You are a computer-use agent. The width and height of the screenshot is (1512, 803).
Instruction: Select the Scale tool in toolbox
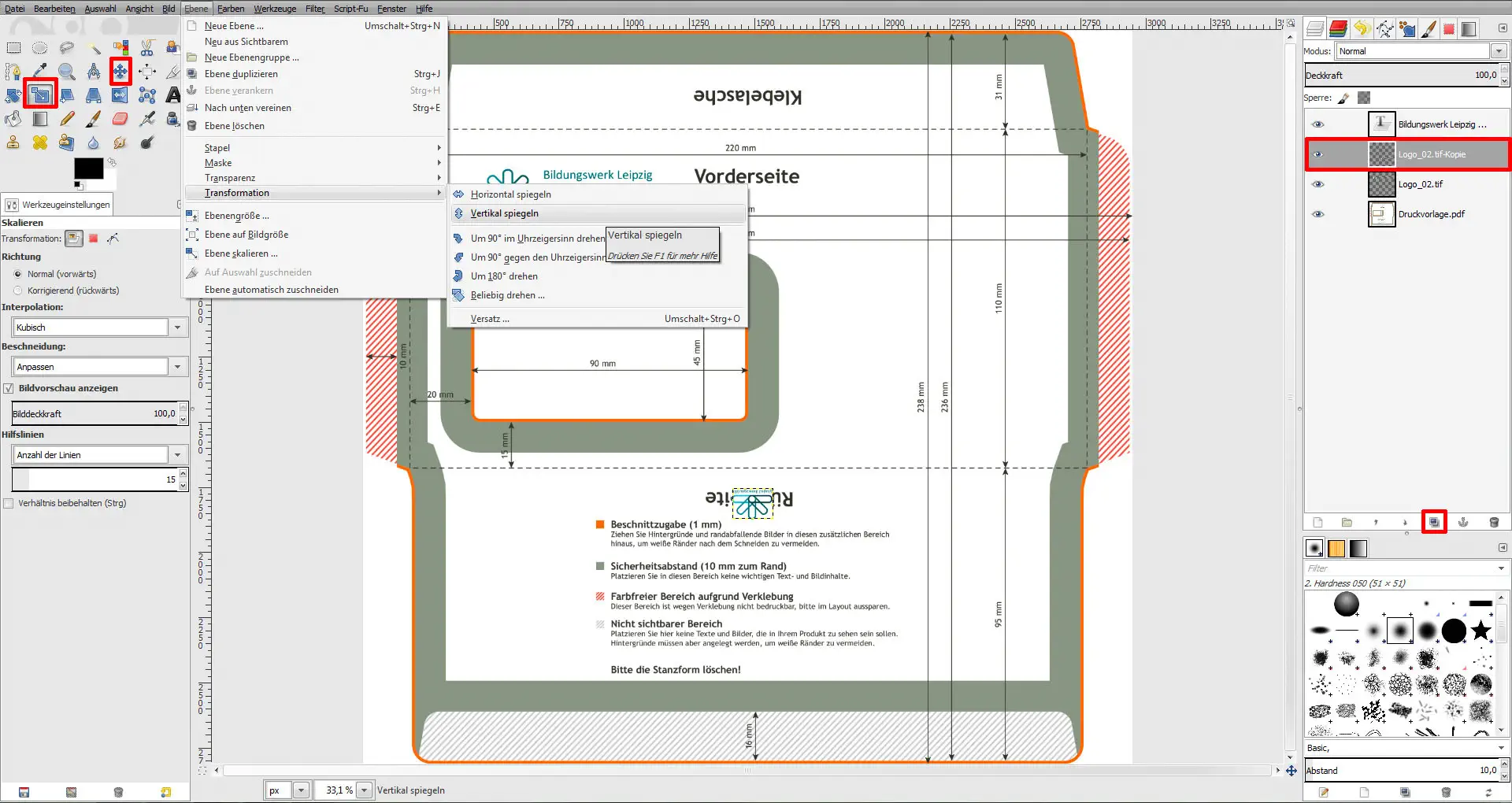tap(40, 95)
